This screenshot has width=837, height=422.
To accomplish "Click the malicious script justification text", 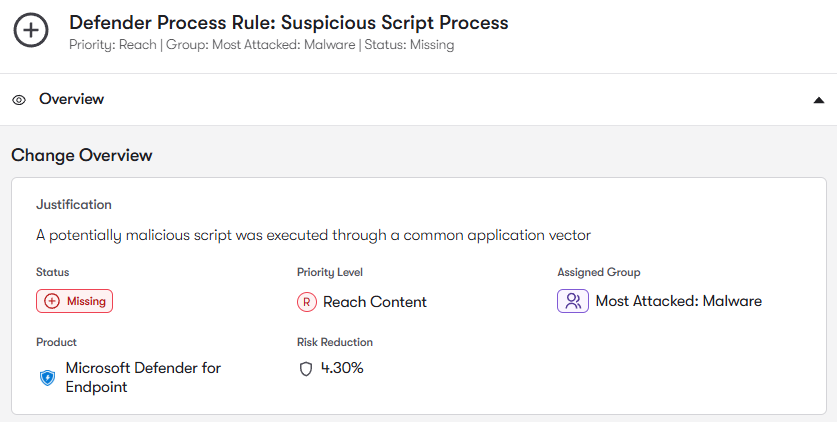I will point(313,235).
